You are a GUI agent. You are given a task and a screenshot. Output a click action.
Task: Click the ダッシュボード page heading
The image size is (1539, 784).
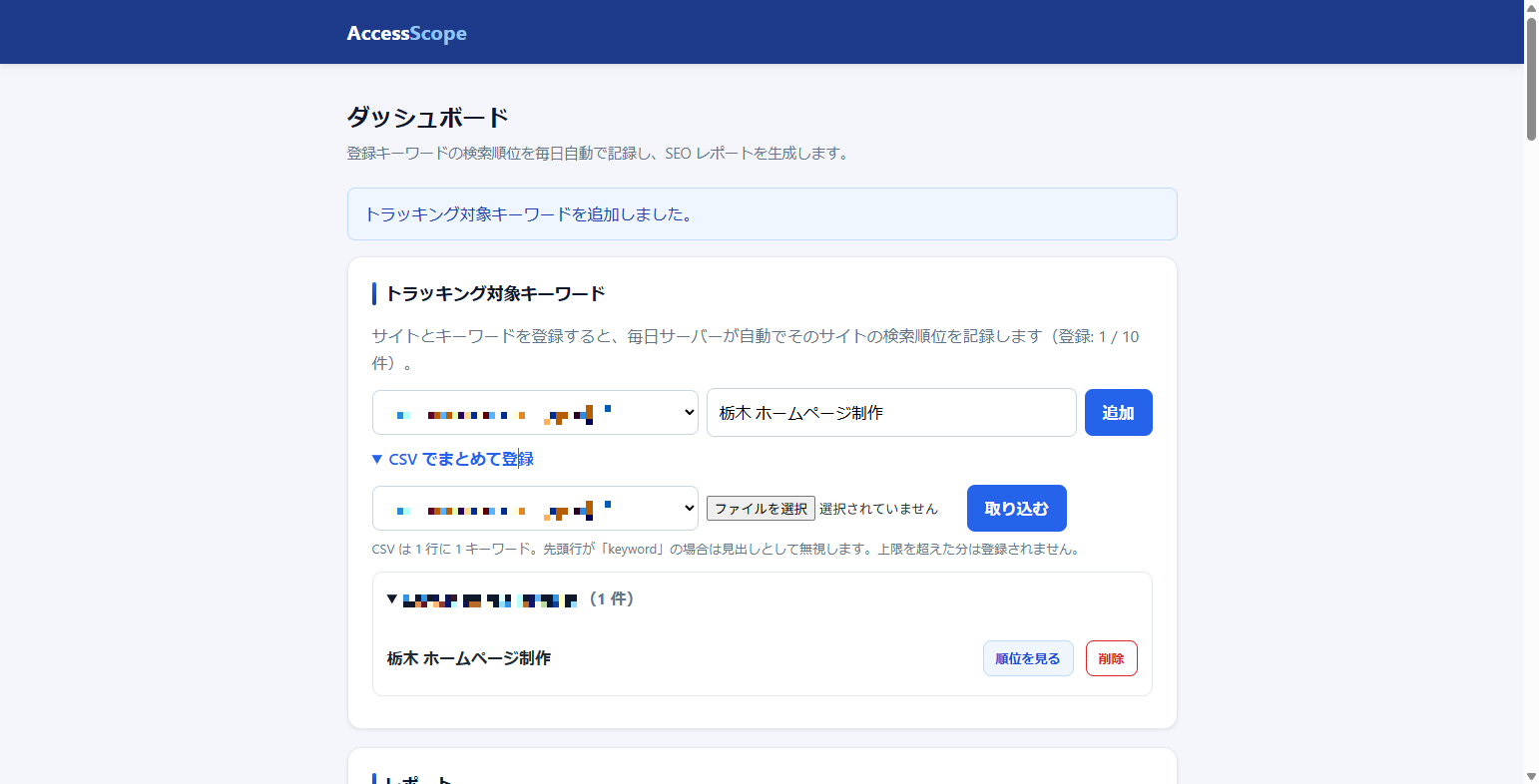428,118
